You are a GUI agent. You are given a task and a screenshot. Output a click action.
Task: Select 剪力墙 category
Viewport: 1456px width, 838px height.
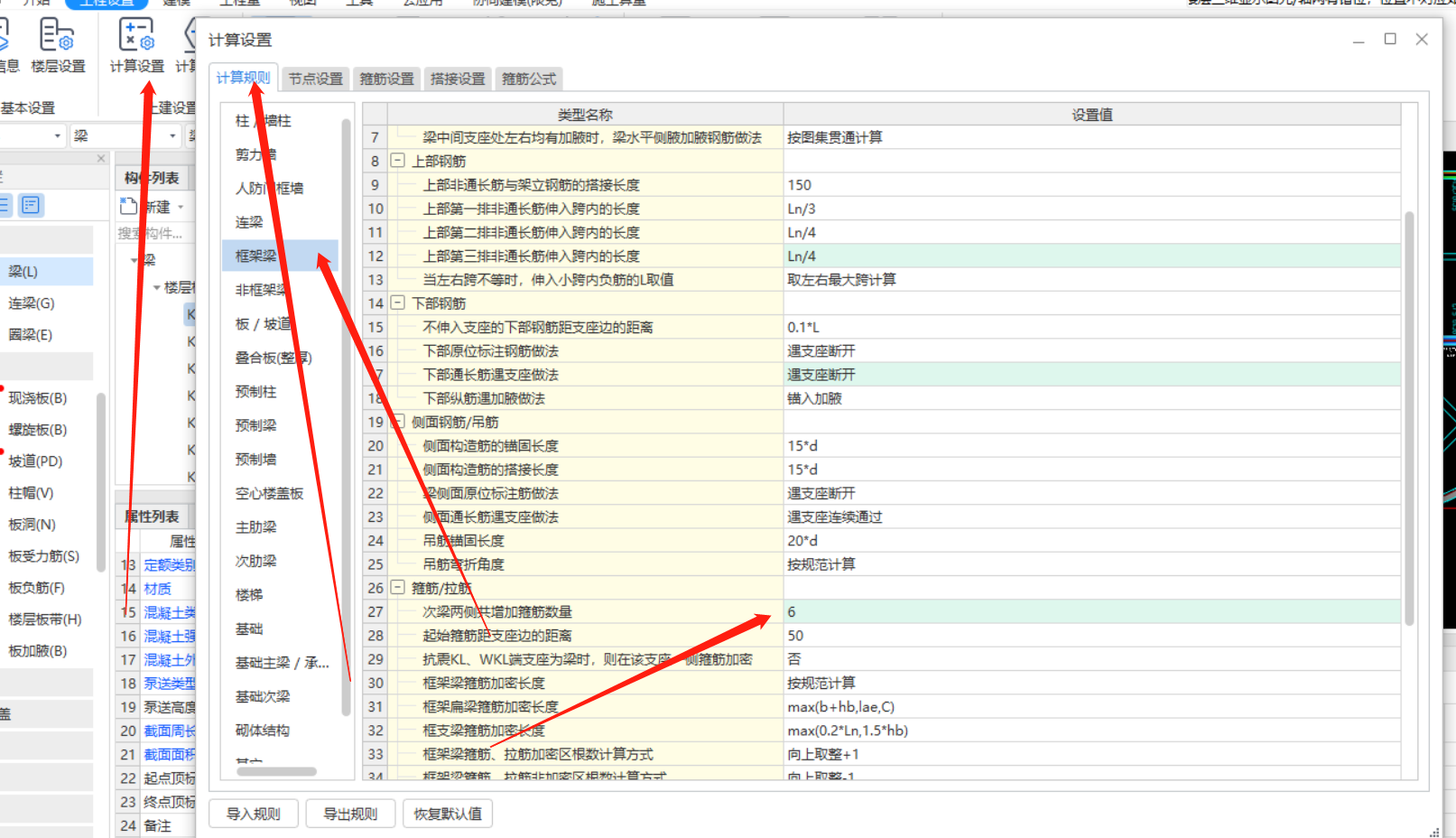(255, 154)
